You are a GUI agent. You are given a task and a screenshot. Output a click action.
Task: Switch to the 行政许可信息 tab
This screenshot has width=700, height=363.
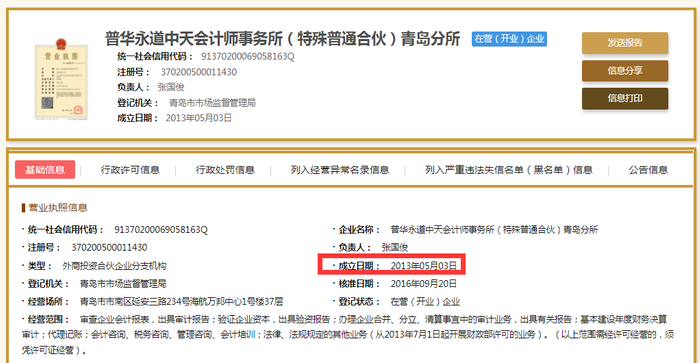coord(130,170)
